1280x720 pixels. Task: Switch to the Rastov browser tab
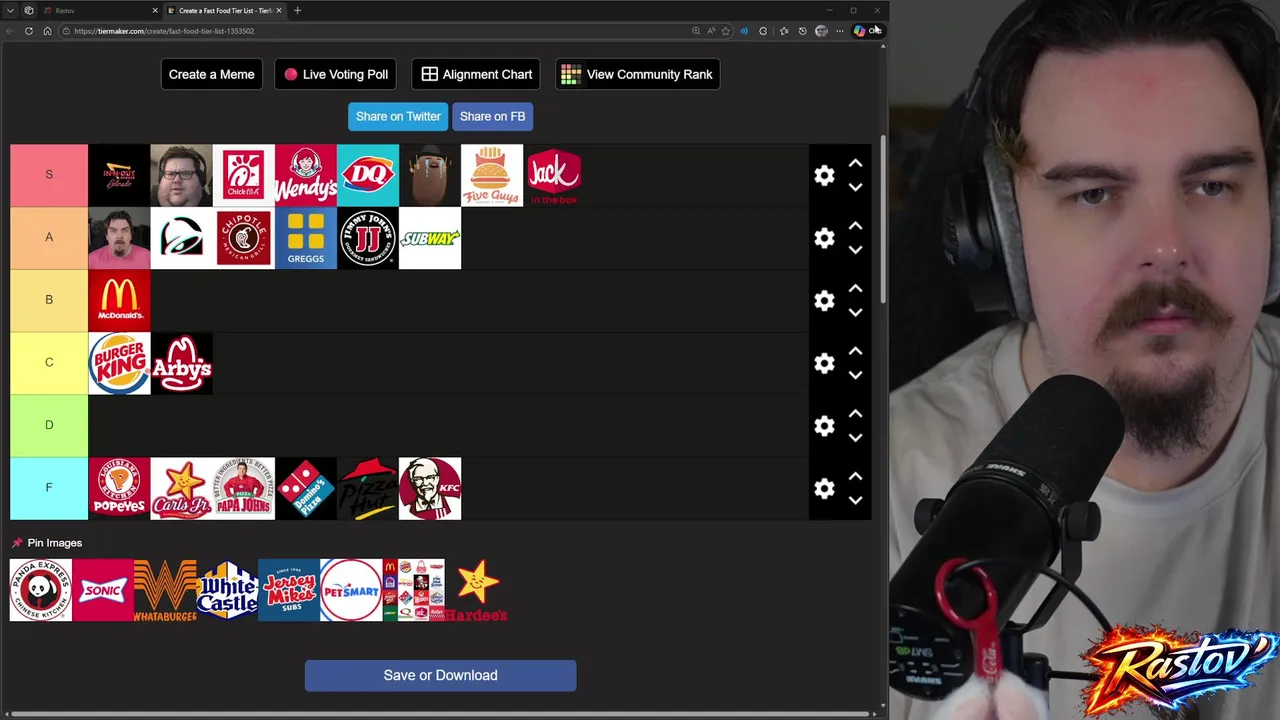(x=100, y=10)
